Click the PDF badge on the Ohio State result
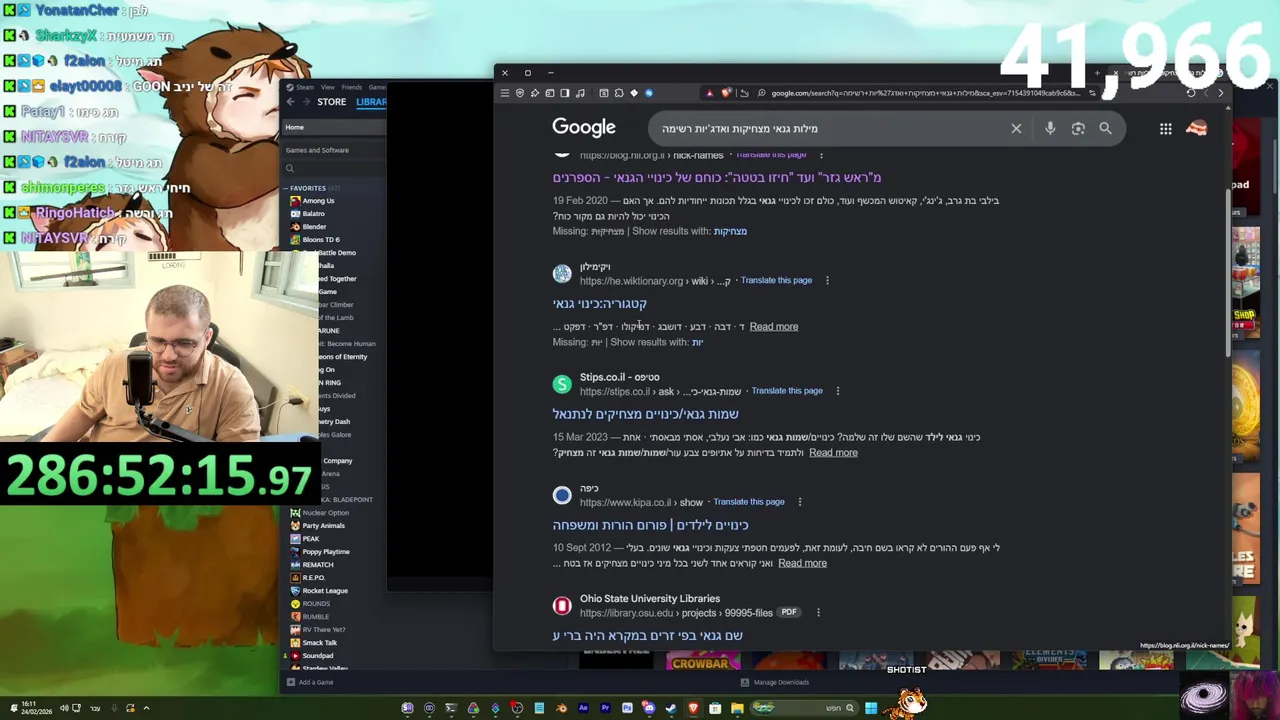Image resolution: width=1280 pixels, height=720 pixels. [789, 612]
